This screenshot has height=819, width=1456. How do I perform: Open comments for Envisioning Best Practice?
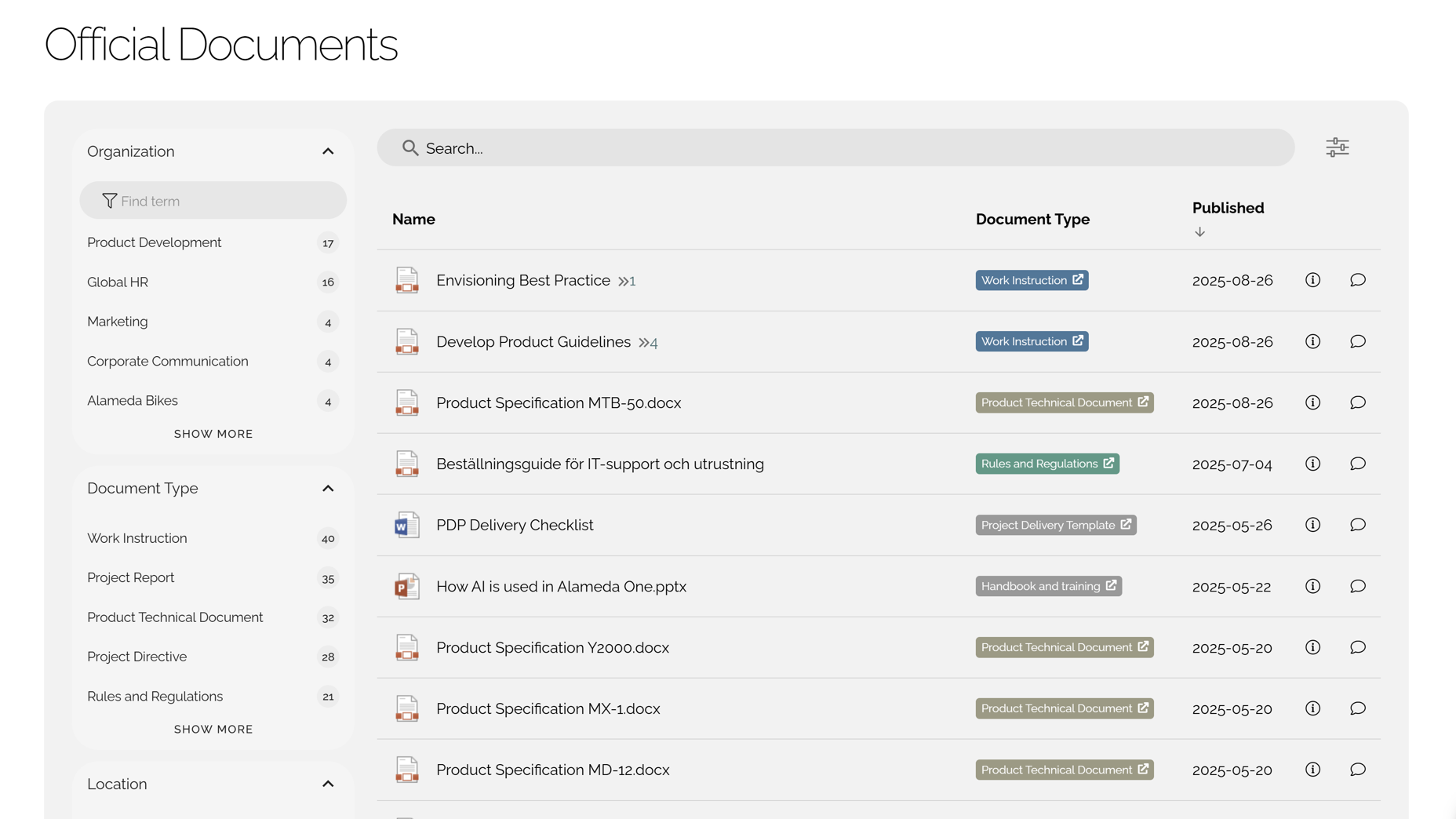pyautogui.click(x=1358, y=280)
